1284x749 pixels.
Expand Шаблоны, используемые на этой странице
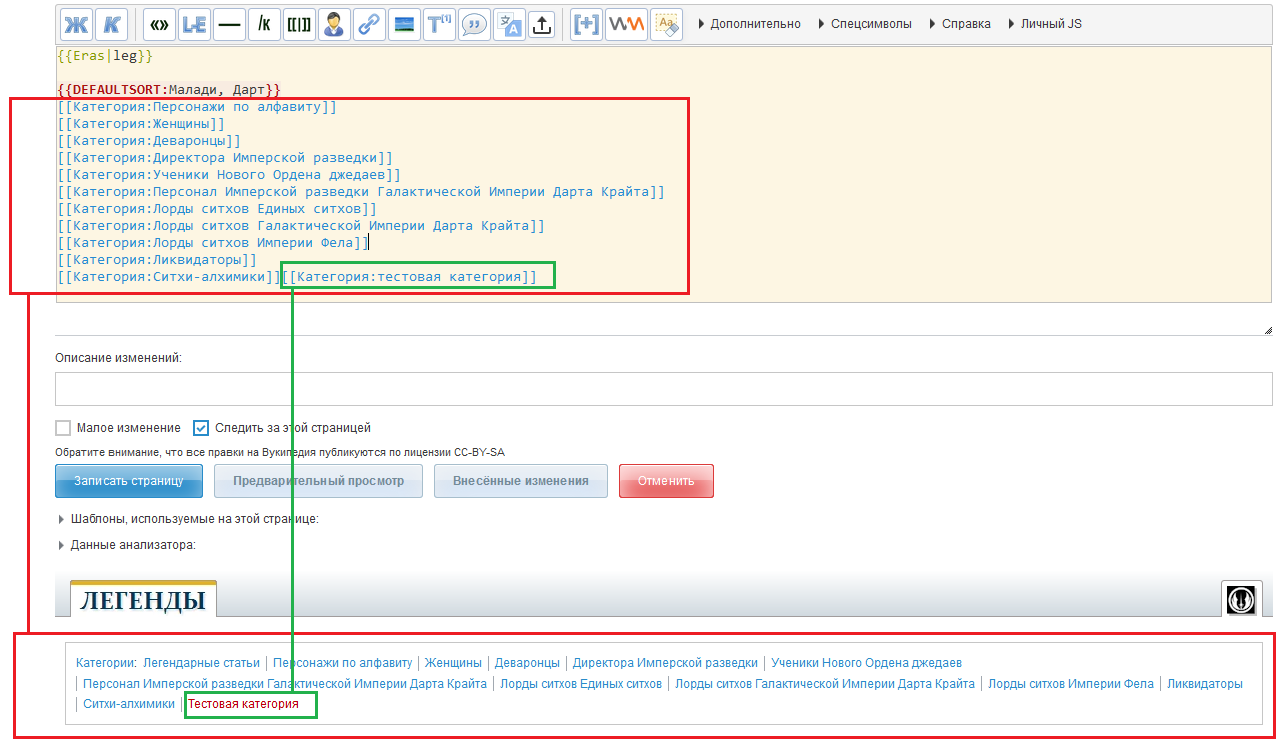(189, 519)
